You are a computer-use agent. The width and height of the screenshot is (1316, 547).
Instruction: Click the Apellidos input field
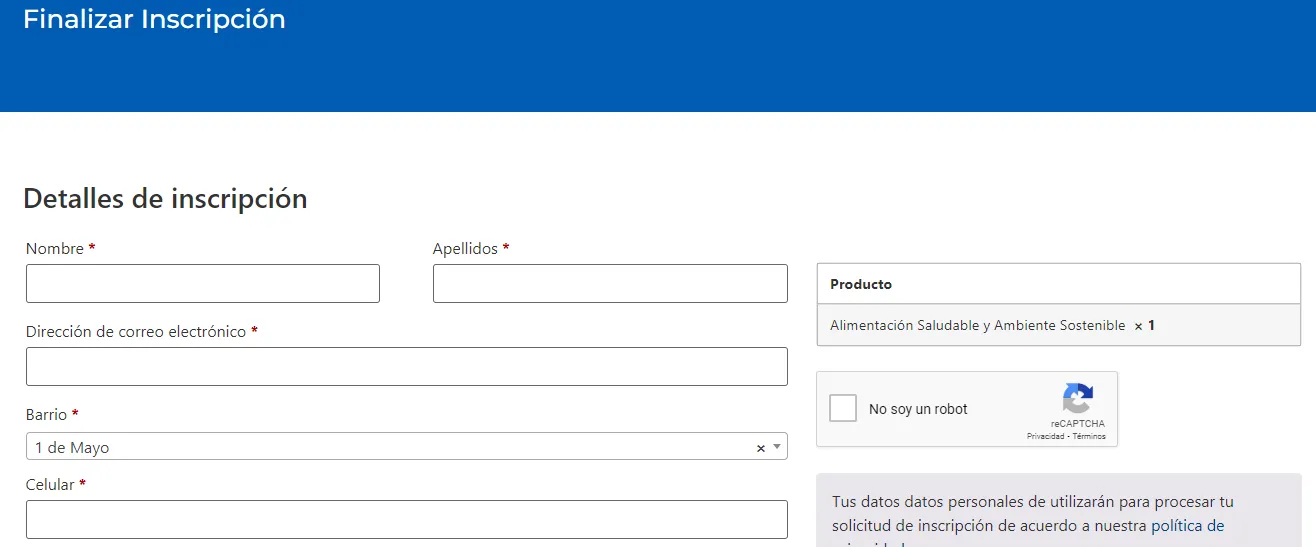610,283
